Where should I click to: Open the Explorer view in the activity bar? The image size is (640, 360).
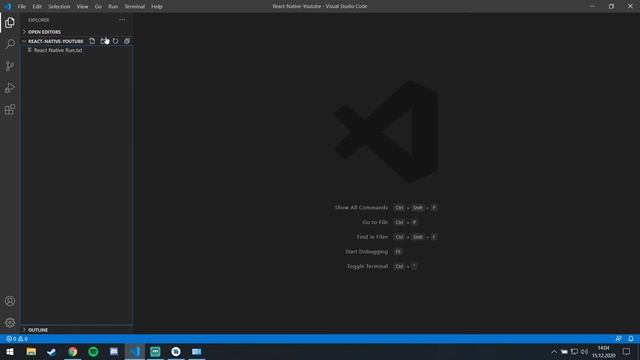coord(10,23)
